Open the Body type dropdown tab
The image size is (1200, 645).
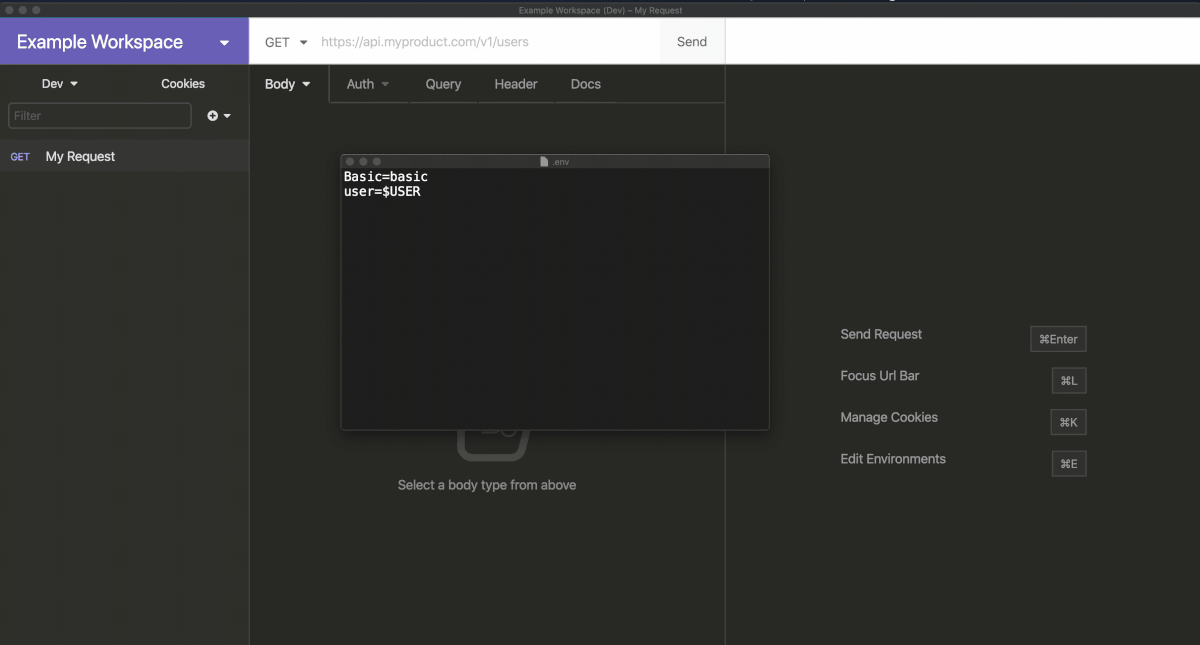[x=288, y=84]
